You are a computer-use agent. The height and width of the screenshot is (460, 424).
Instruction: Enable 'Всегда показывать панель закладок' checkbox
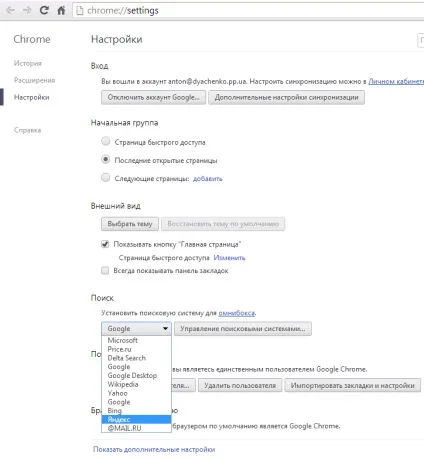point(105,270)
